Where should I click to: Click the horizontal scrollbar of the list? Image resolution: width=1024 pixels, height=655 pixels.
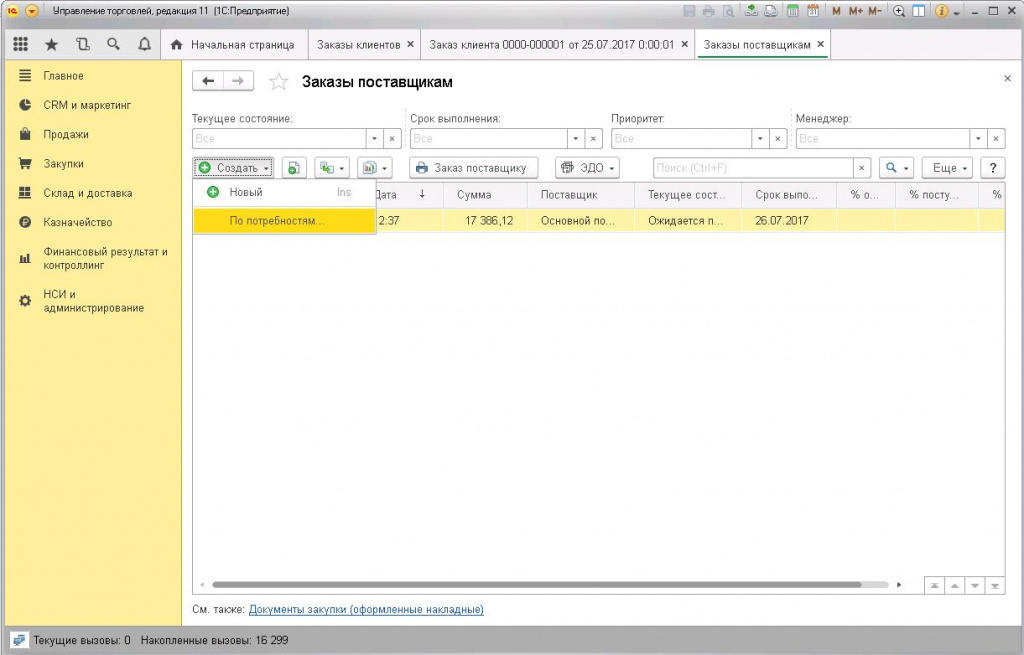coord(537,584)
